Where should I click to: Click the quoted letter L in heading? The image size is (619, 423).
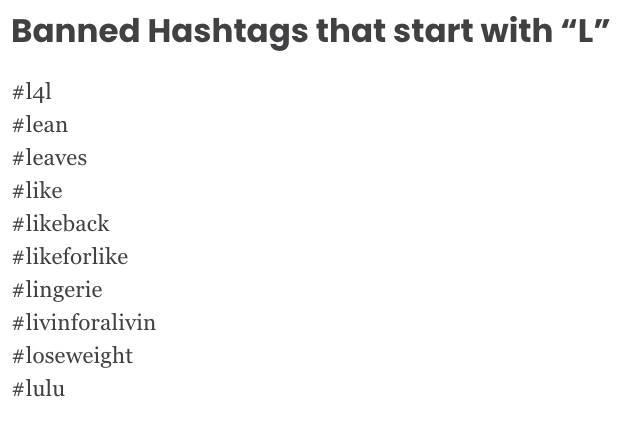586,31
